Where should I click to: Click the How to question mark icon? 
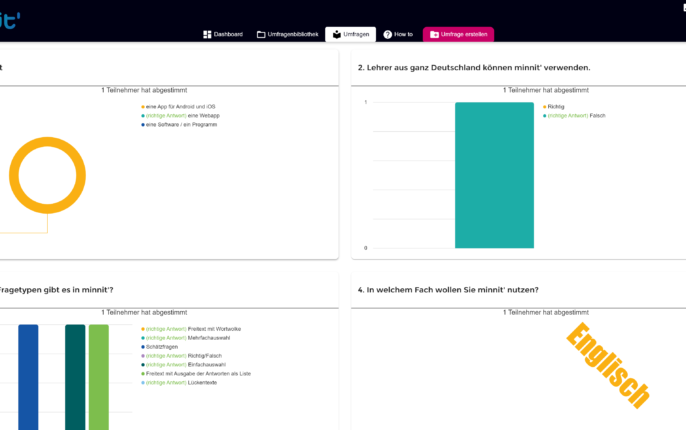click(388, 34)
